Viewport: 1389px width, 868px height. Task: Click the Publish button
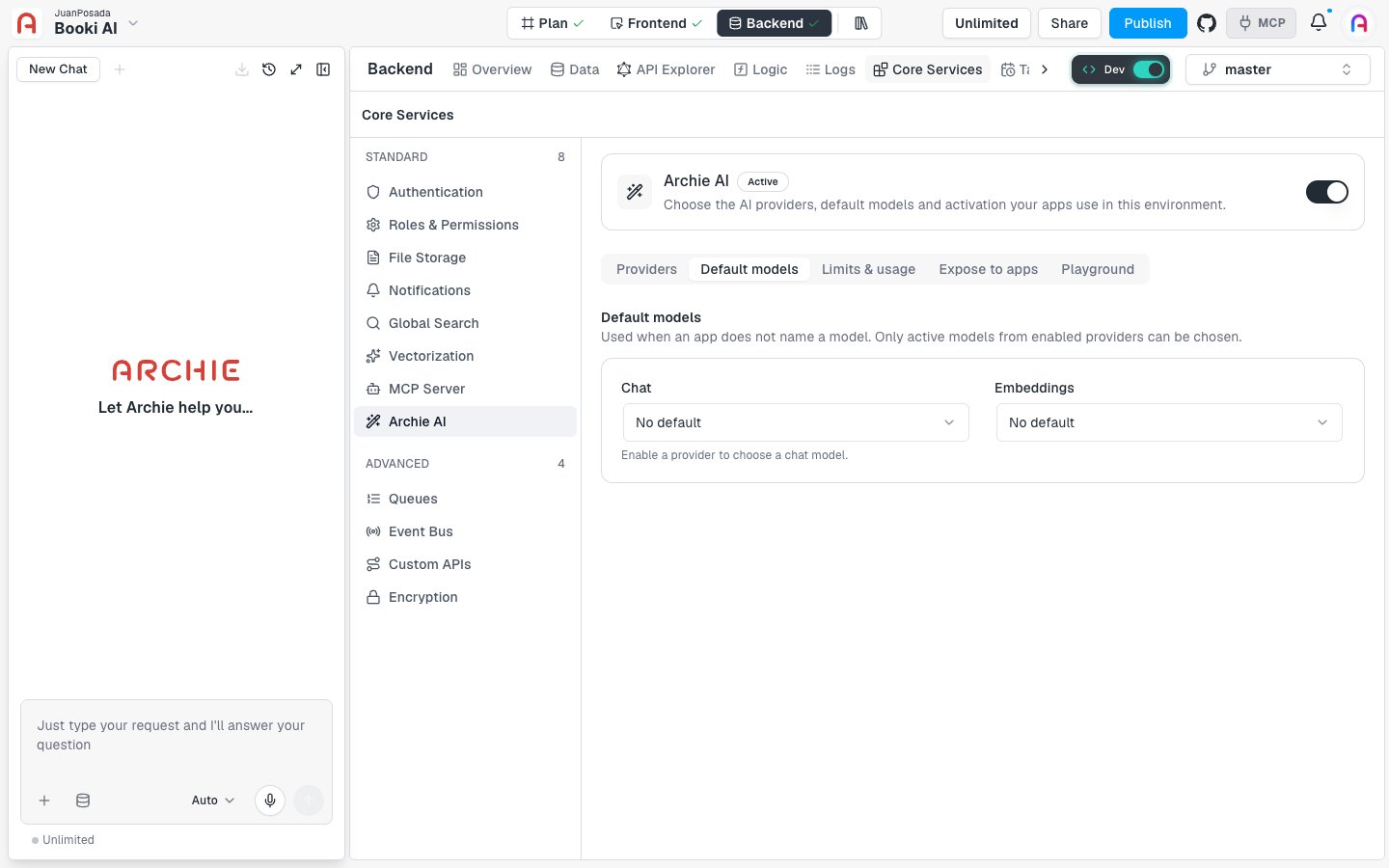(1148, 23)
